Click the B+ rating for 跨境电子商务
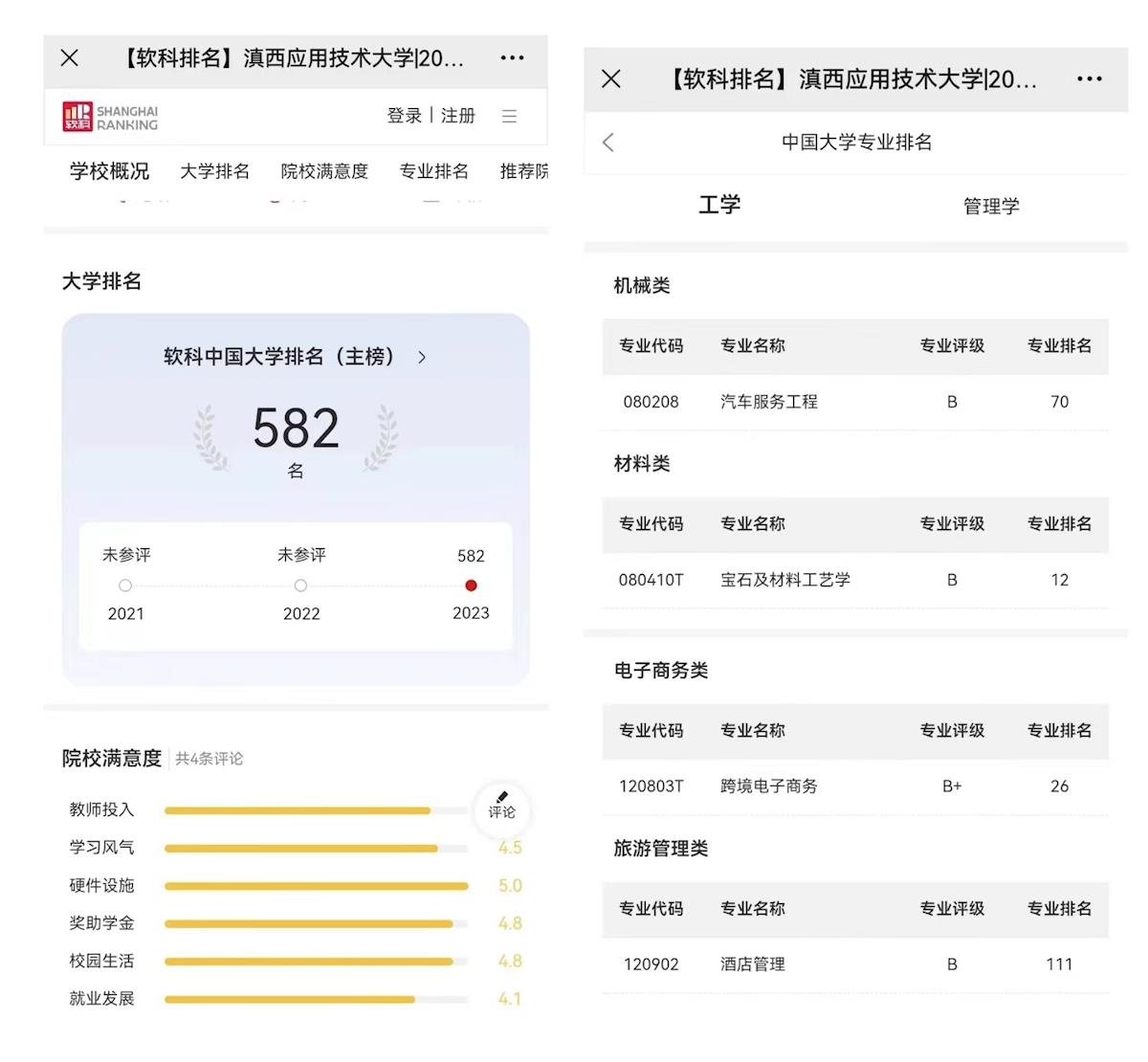 [952, 786]
